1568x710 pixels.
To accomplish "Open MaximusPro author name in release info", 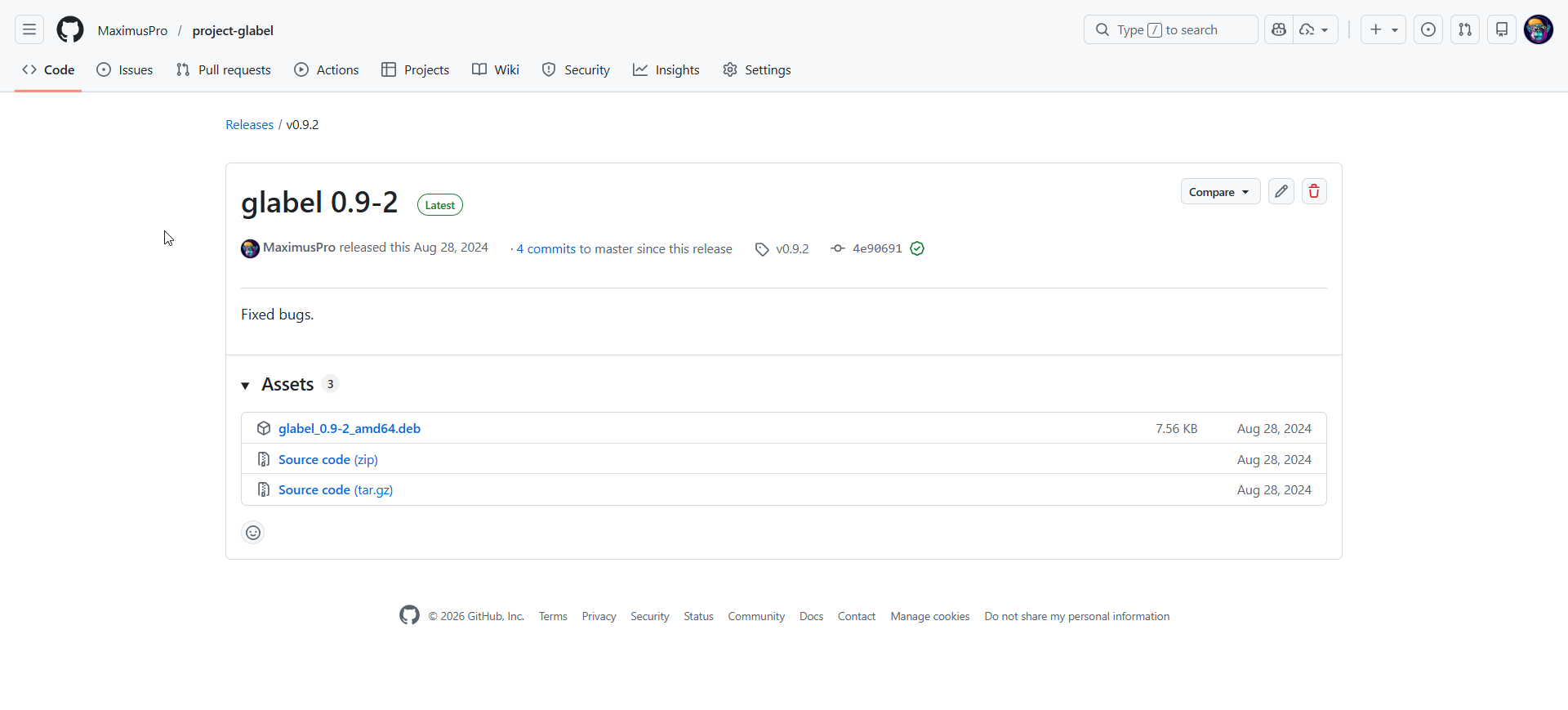I will (299, 247).
